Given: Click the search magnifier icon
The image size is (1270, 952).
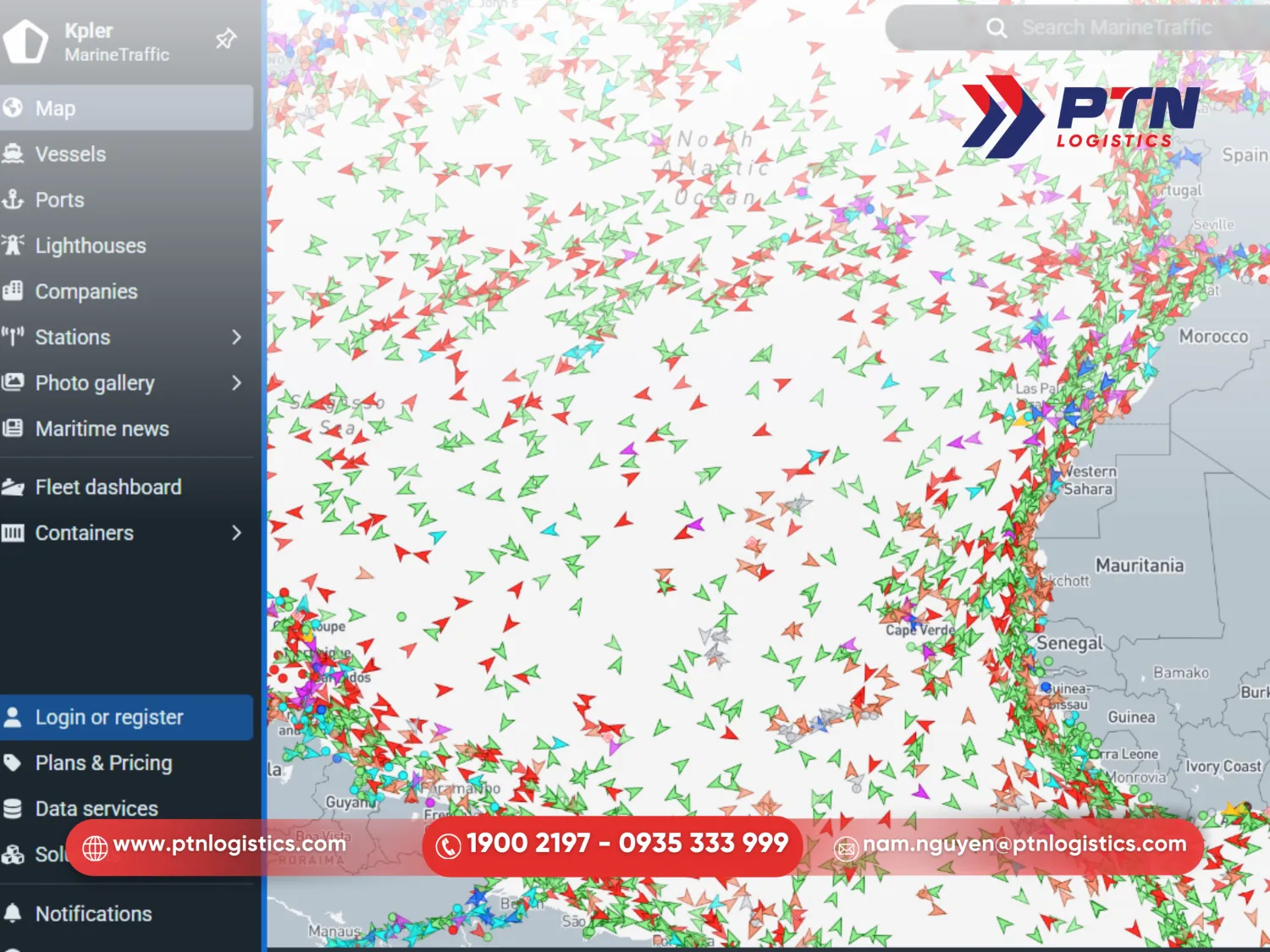Looking at the screenshot, I should [x=997, y=27].
